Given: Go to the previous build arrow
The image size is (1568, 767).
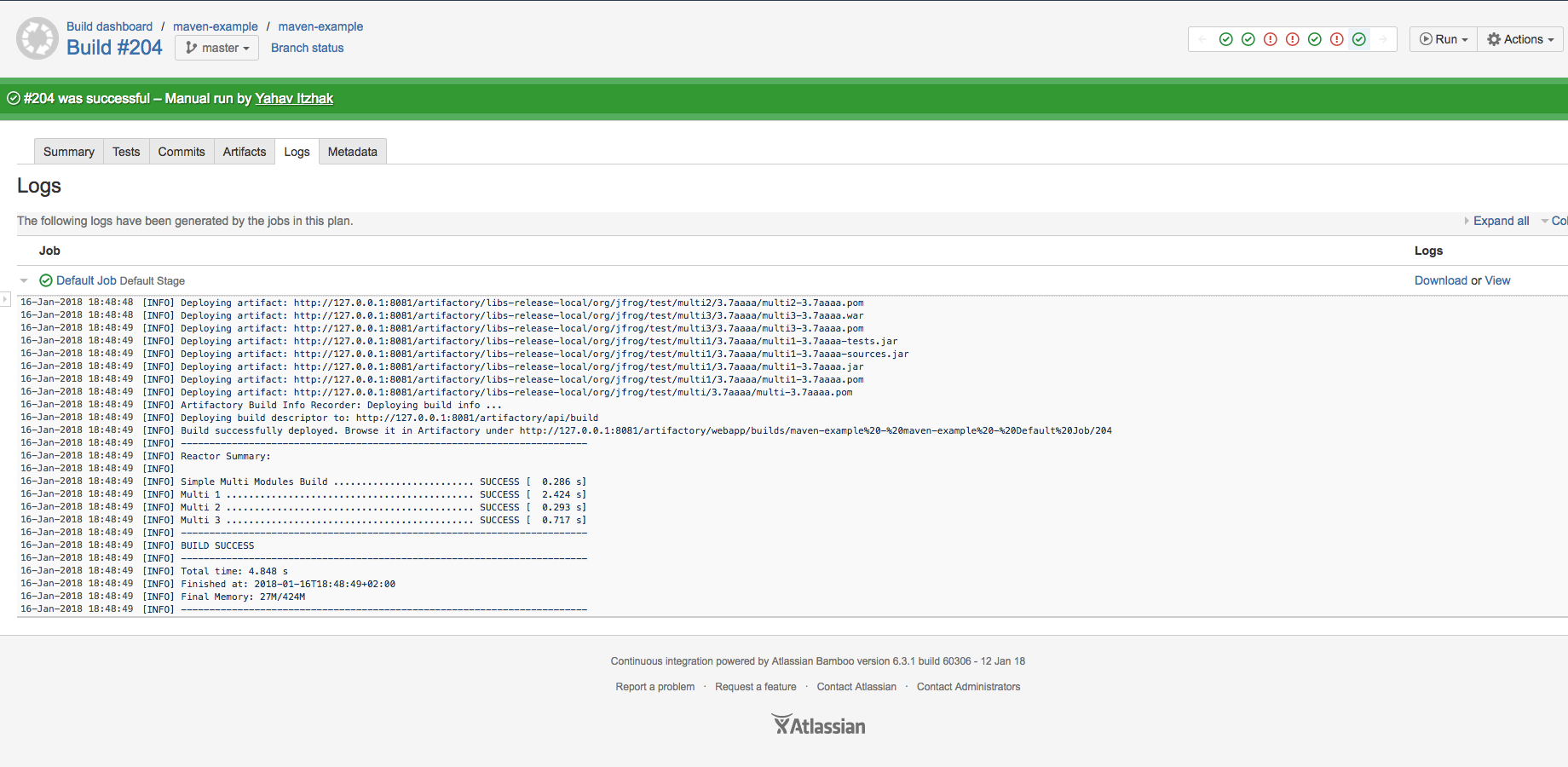Looking at the screenshot, I should pyautogui.click(x=1202, y=39).
